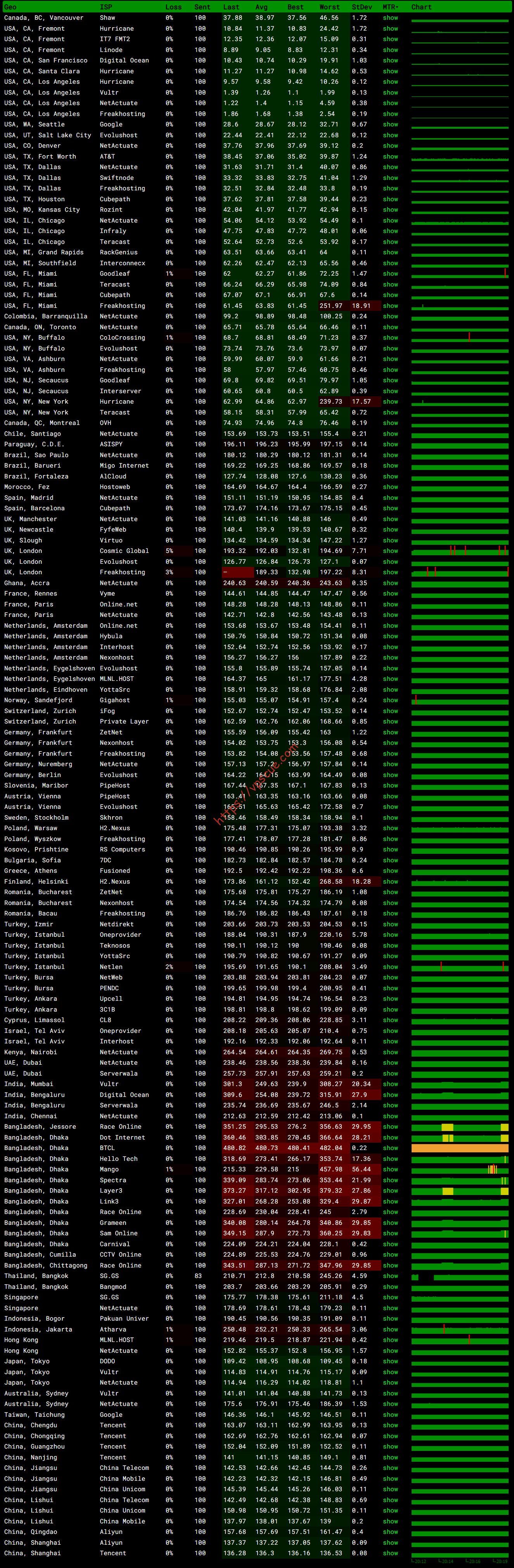
Task: Click the Avg column header
Action: pos(261,7)
